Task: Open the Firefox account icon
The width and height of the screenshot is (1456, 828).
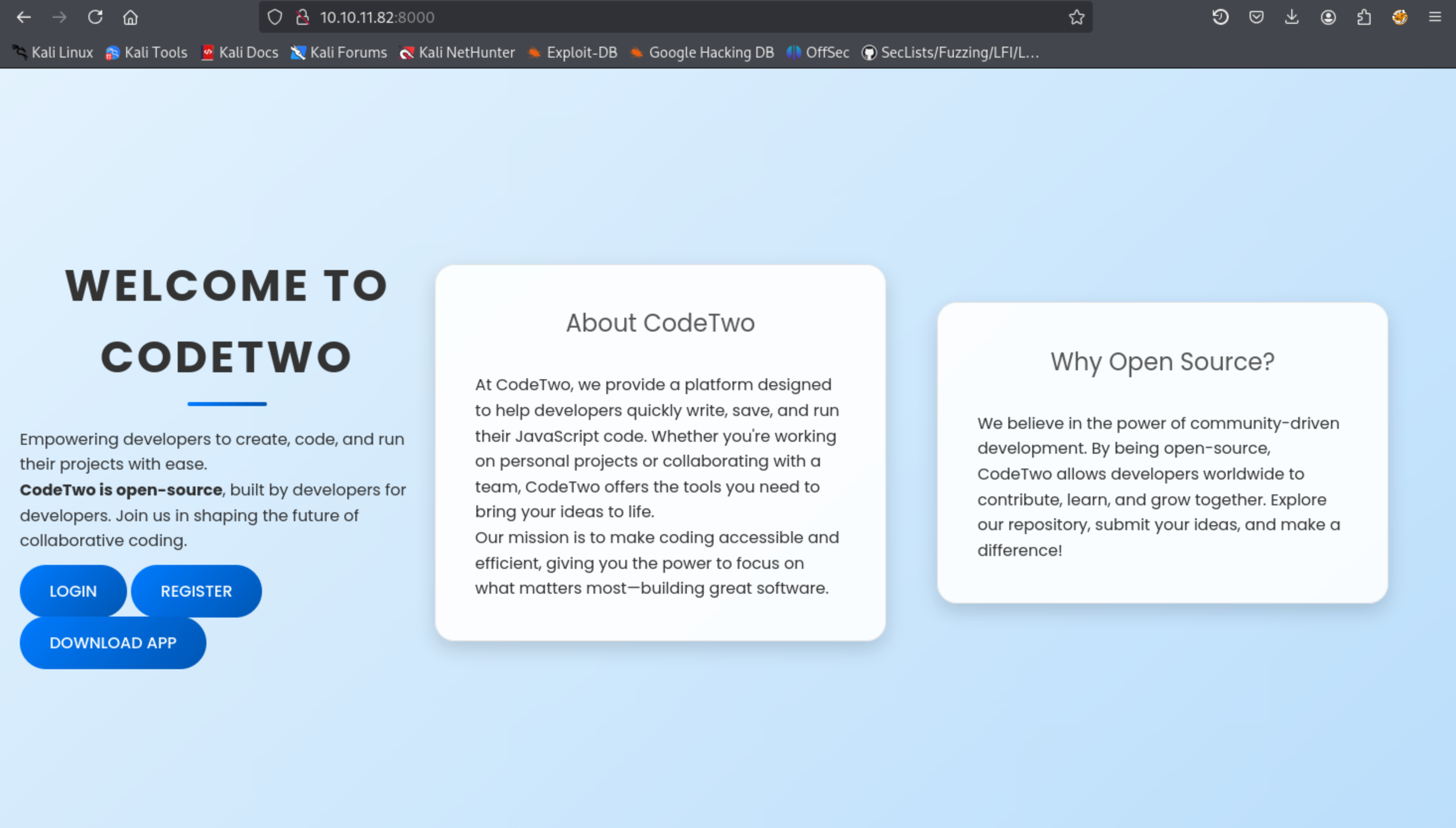Action: (1327, 17)
